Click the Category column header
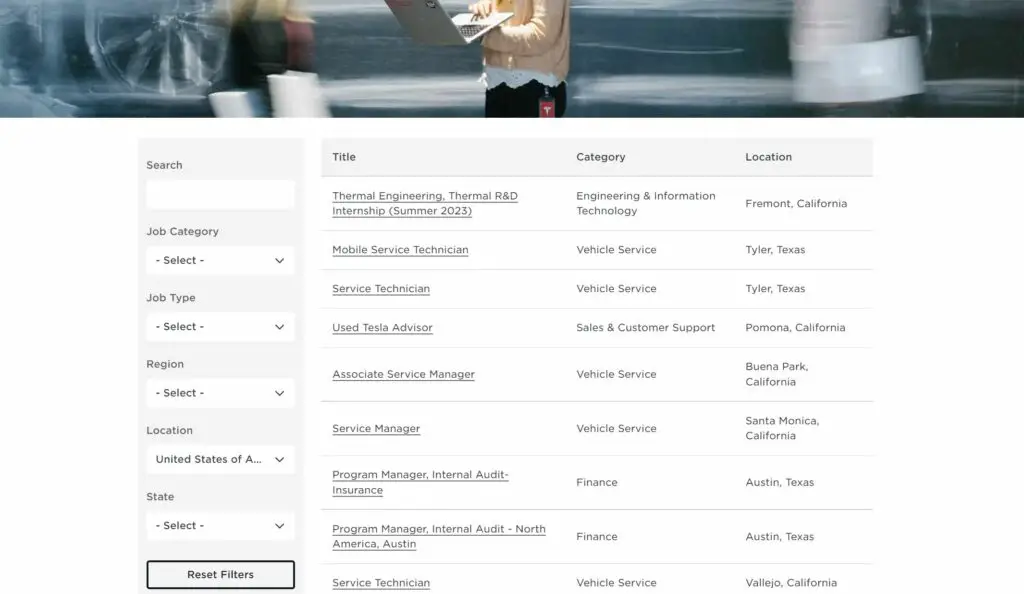The height and width of the screenshot is (594, 1024). [x=600, y=157]
